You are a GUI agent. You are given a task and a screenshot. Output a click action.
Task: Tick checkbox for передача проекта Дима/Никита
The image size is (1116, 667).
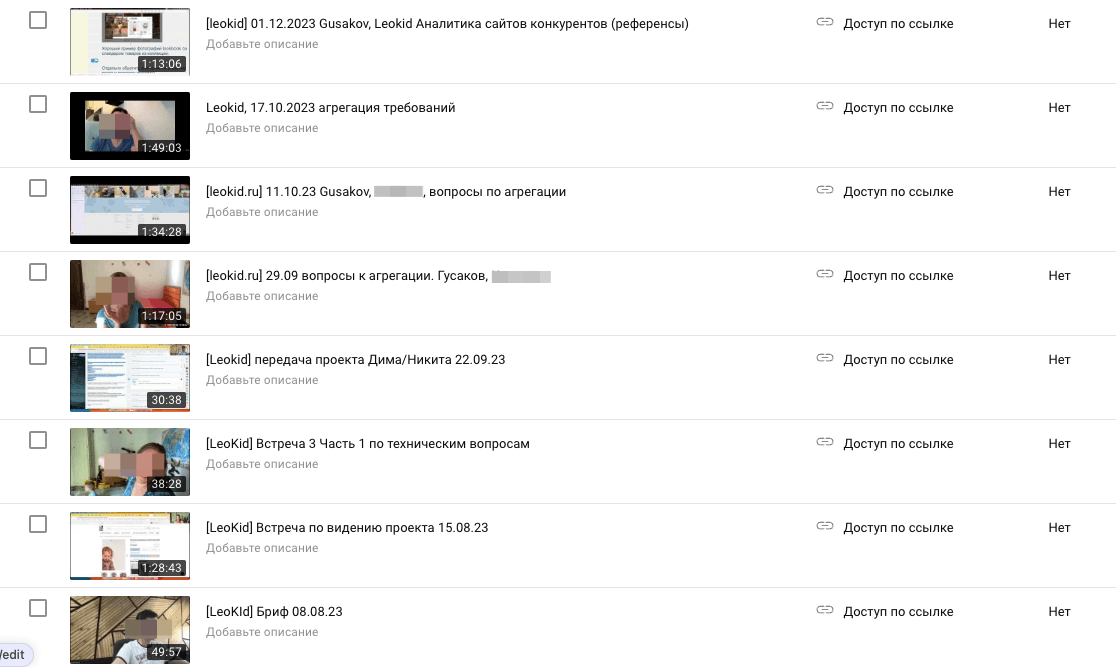tap(38, 356)
